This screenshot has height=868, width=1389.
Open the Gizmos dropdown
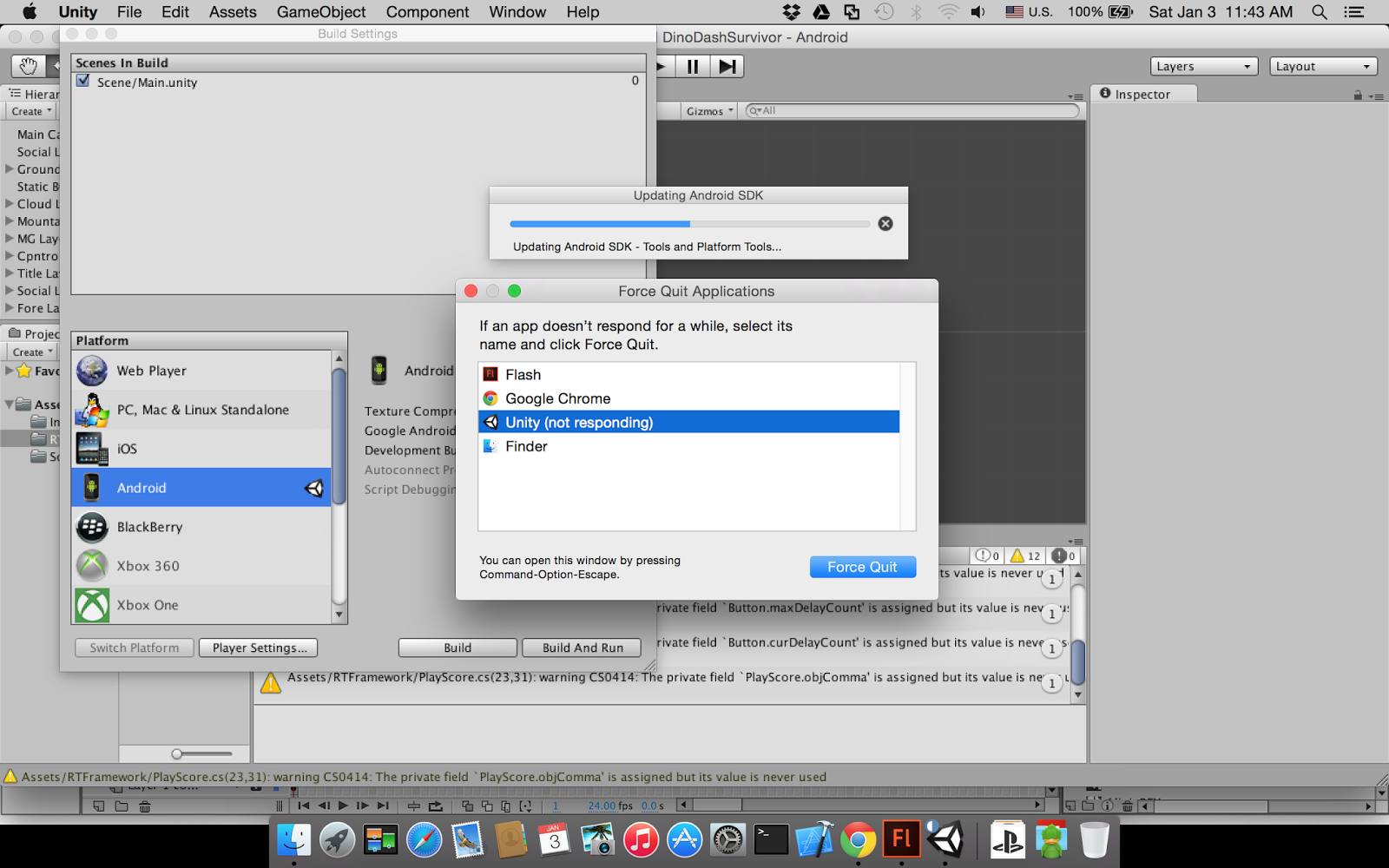(x=710, y=111)
